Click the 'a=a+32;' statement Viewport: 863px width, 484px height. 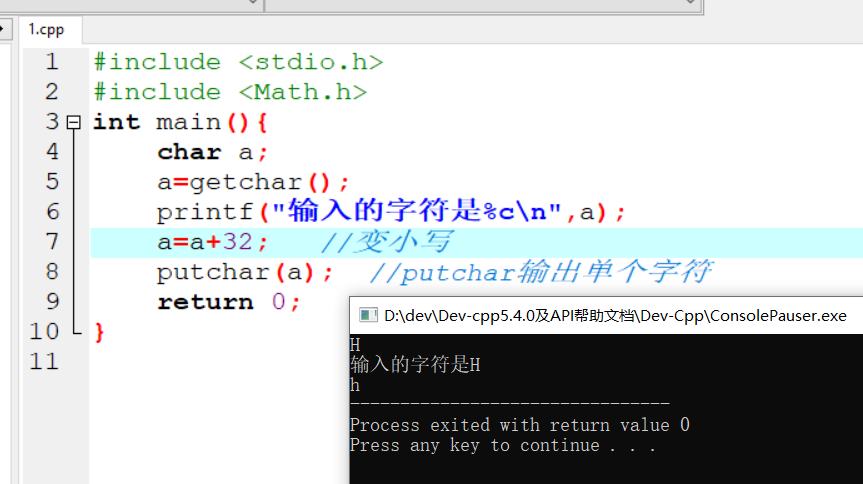pyautogui.click(x=212, y=242)
